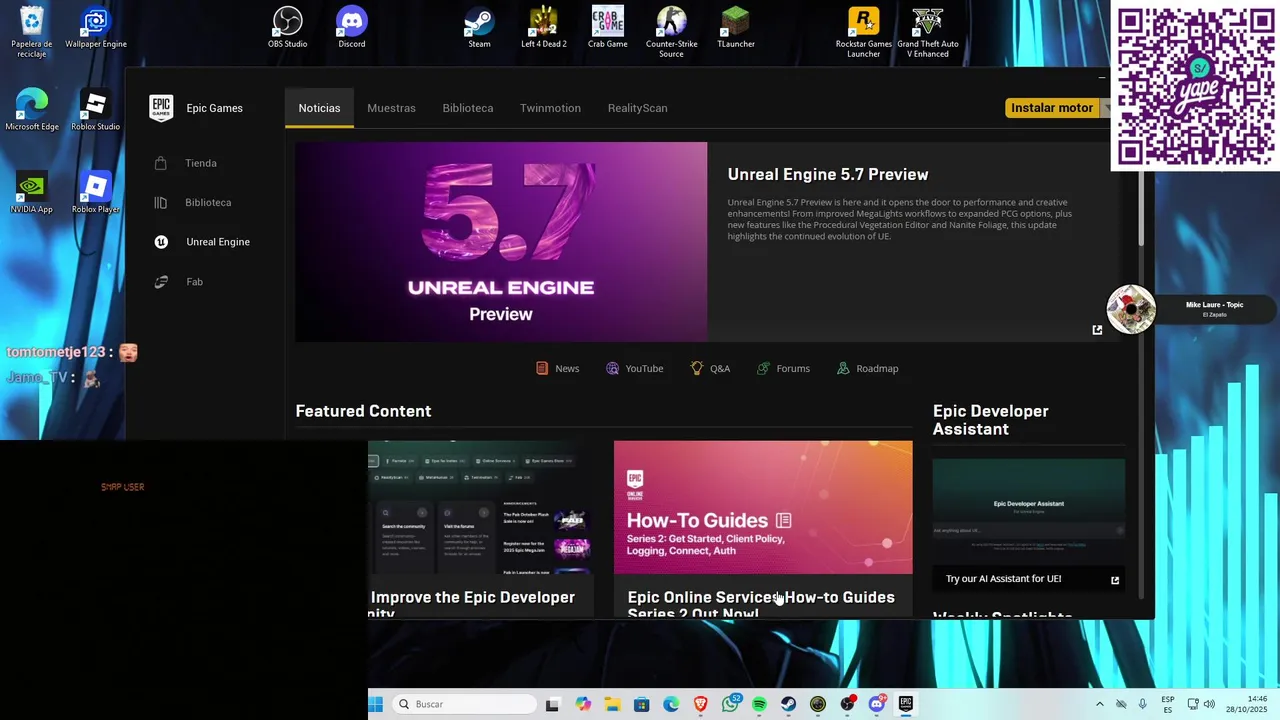The width and height of the screenshot is (1280, 720).
Task: Select Crab Game desktop icon
Action: pos(608,27)
